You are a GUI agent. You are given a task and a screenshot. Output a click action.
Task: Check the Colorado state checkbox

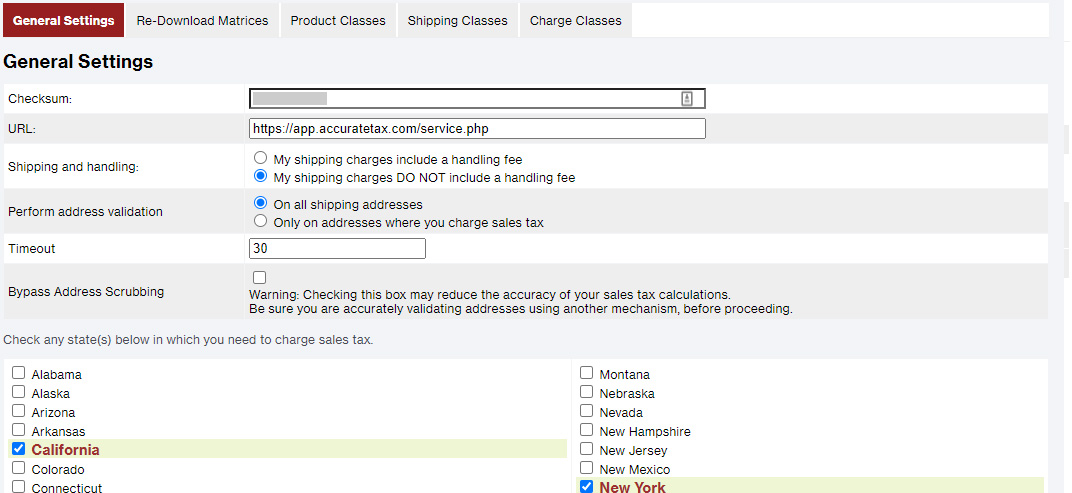click(18, 468)
